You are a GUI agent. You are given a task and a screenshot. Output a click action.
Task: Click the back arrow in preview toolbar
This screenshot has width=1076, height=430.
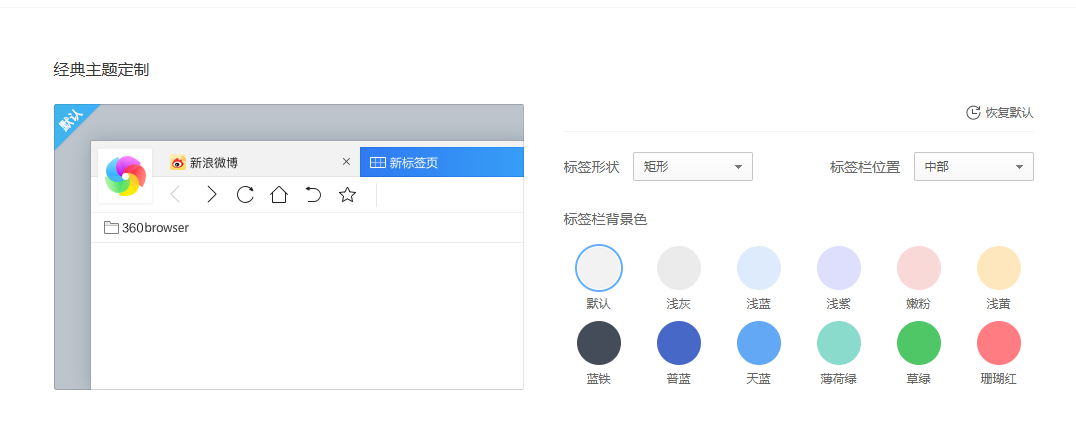(x=175, y=195)
